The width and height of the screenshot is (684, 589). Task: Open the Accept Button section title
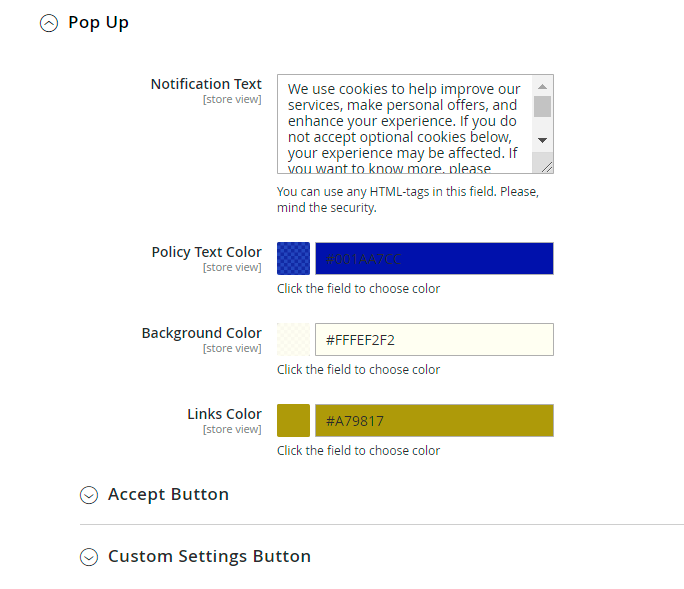(x=168, y=494)
